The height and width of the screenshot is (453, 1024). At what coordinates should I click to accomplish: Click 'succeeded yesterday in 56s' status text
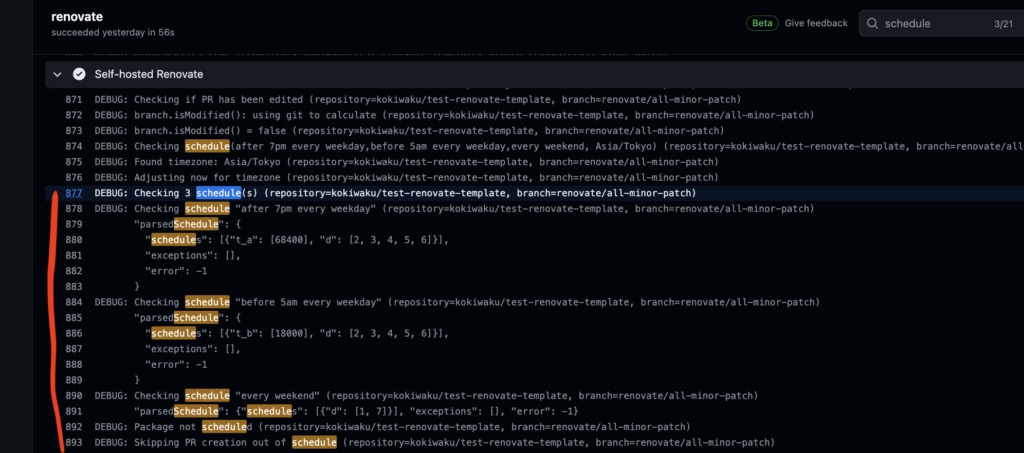tap(113, 32)
